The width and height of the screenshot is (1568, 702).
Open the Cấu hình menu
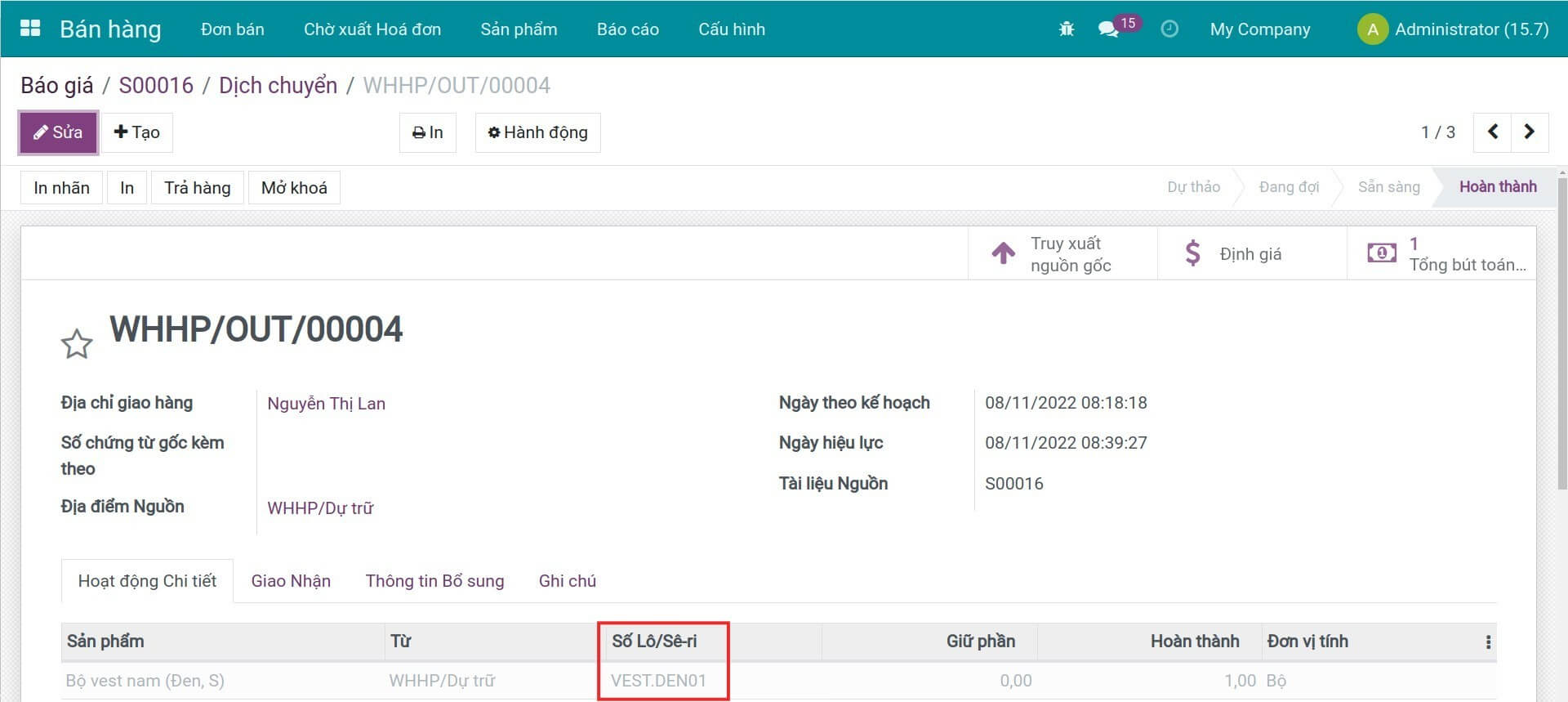click(x=731, y=29)
